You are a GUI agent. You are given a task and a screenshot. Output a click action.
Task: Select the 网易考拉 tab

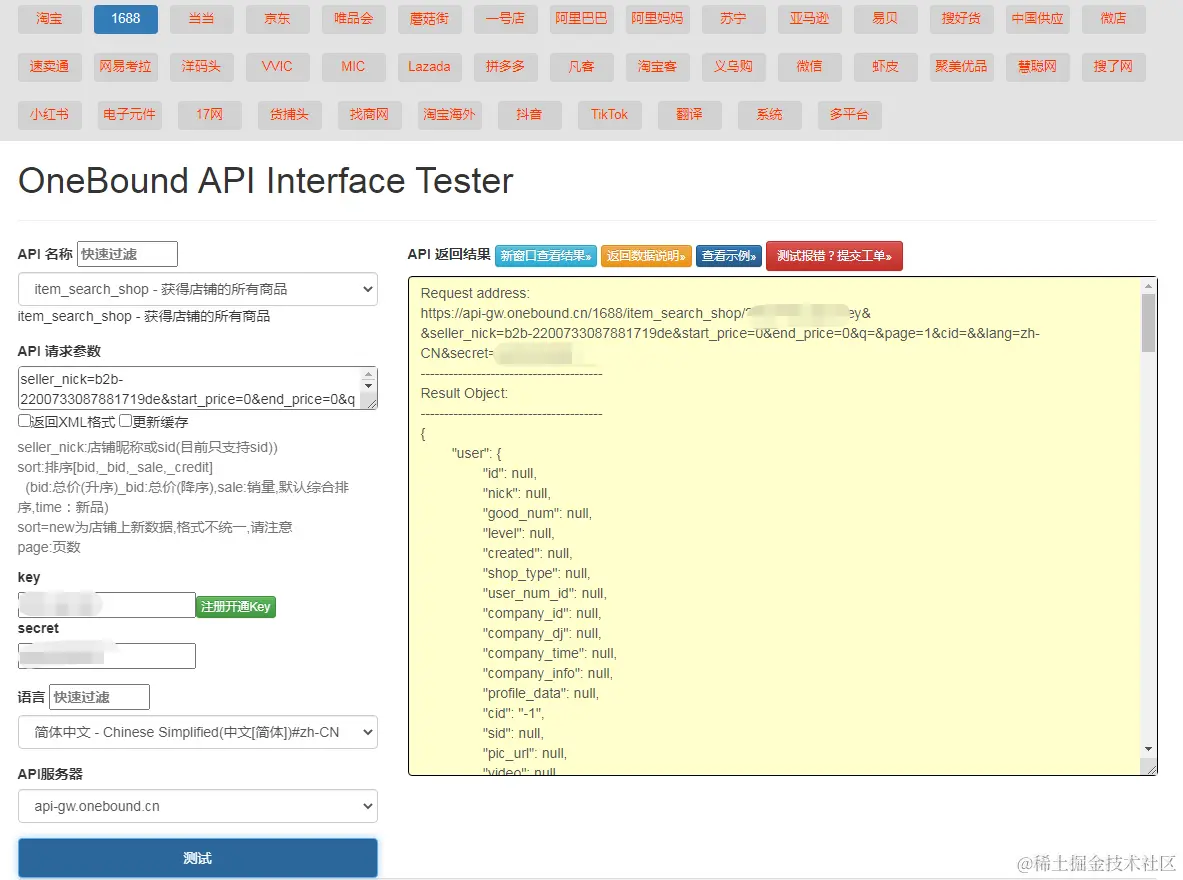pos(126,66)
